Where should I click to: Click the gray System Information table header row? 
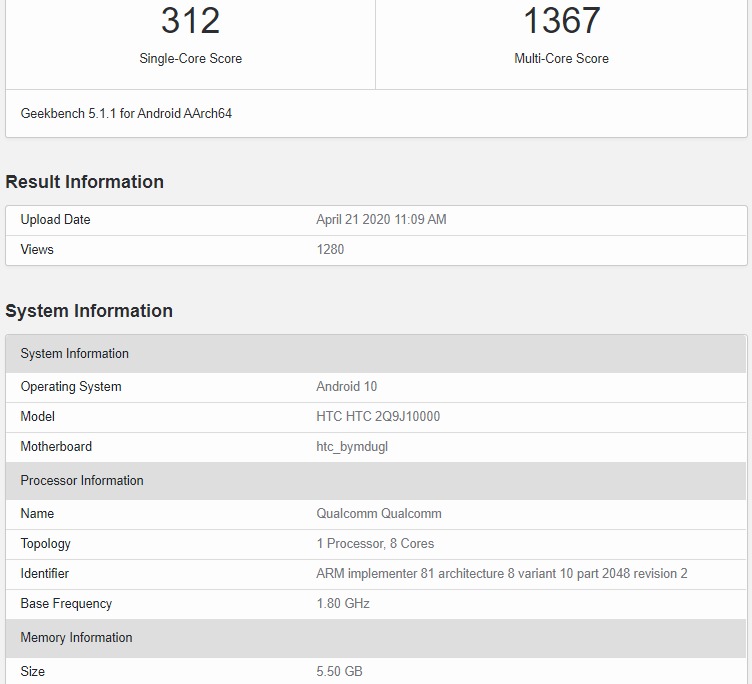[375, 354]
